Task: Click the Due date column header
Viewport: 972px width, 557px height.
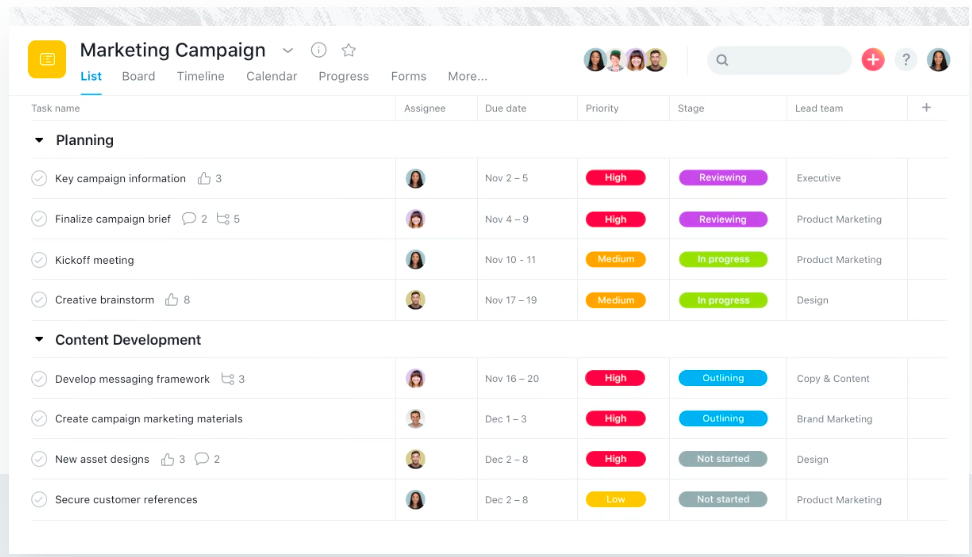Action: [505, 108]
